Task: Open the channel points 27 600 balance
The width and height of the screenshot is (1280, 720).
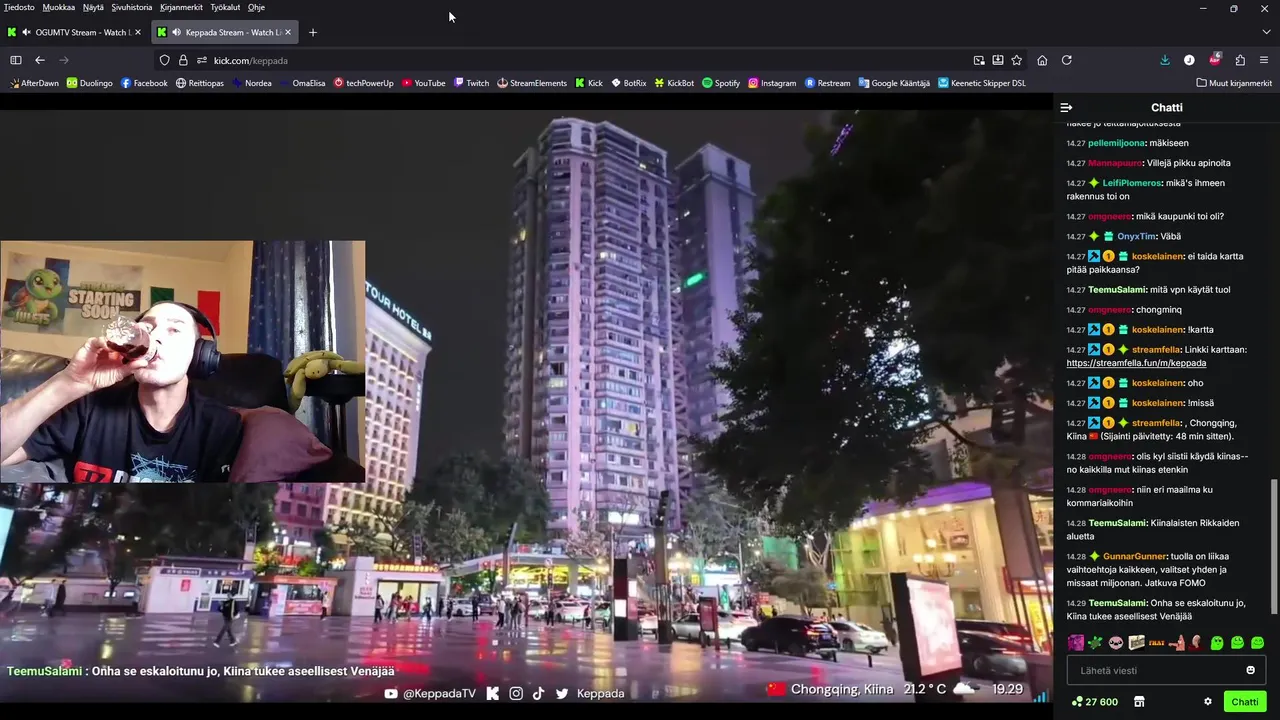Action: (1094, 702)
